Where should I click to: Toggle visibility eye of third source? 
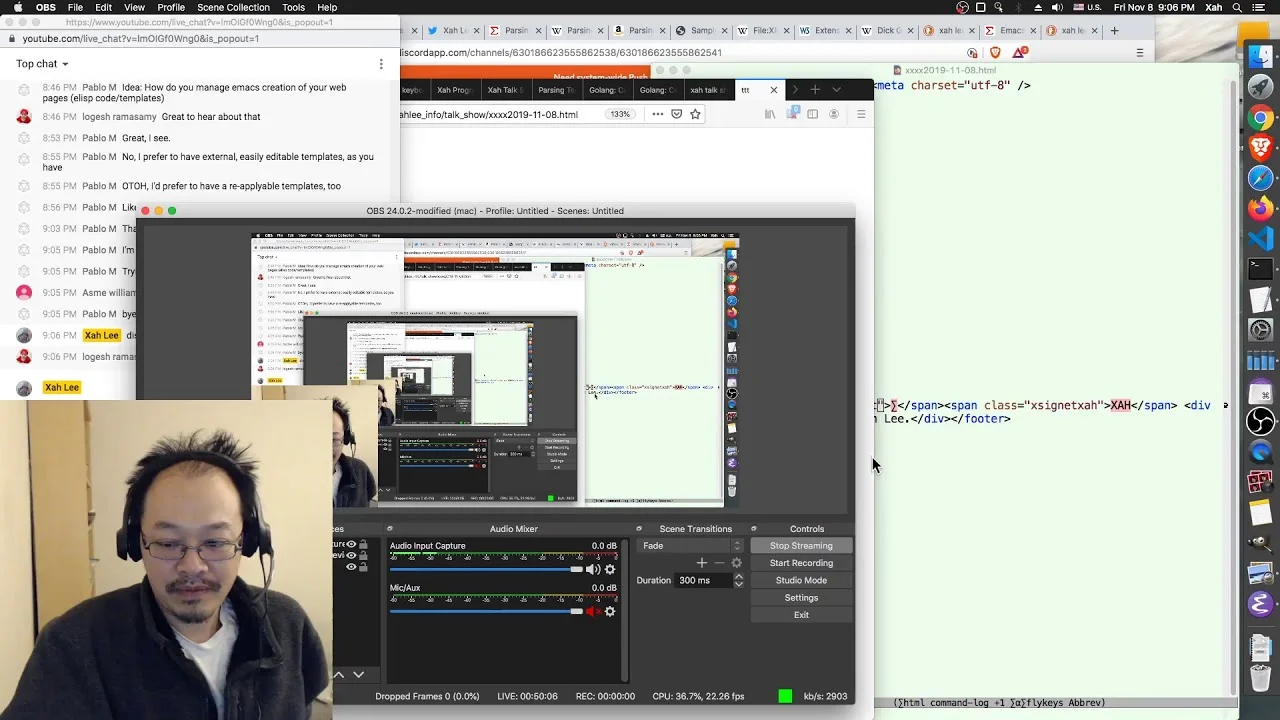click(351, 567)
